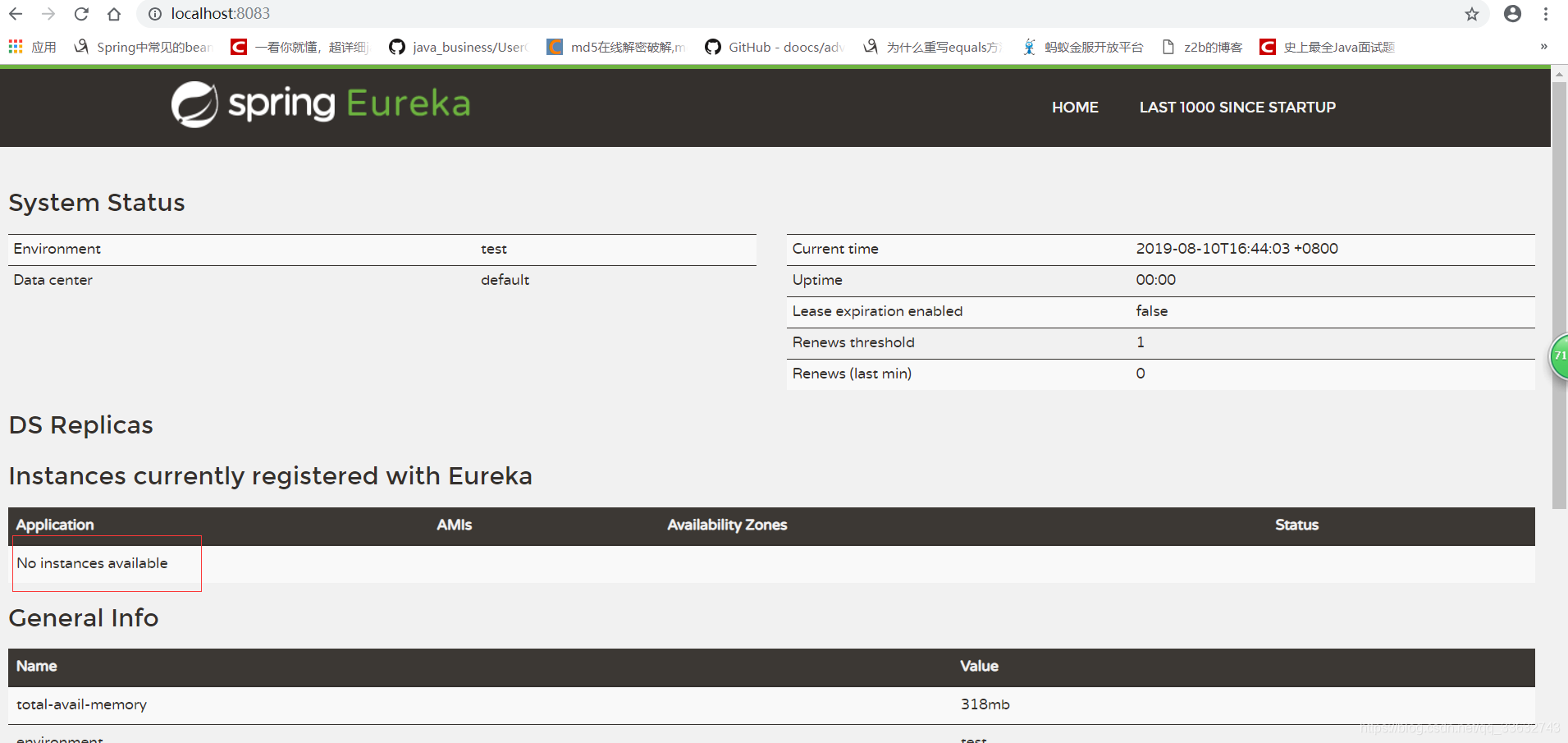Open the z2b的博客 bookmark
1568x743 pixels.
(1202, 48)
